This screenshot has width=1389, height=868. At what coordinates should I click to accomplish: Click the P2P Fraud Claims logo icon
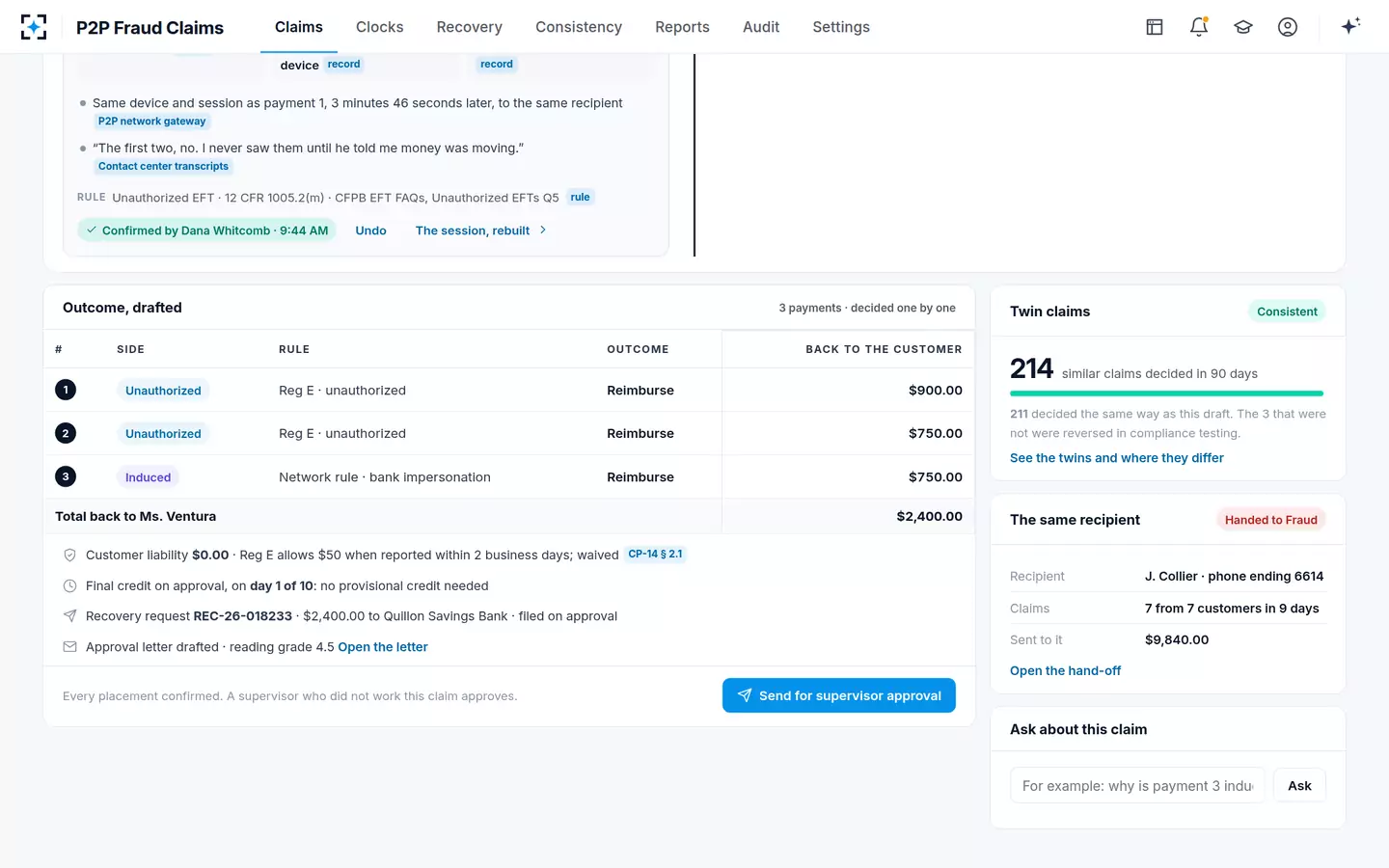tap(34, 27)
